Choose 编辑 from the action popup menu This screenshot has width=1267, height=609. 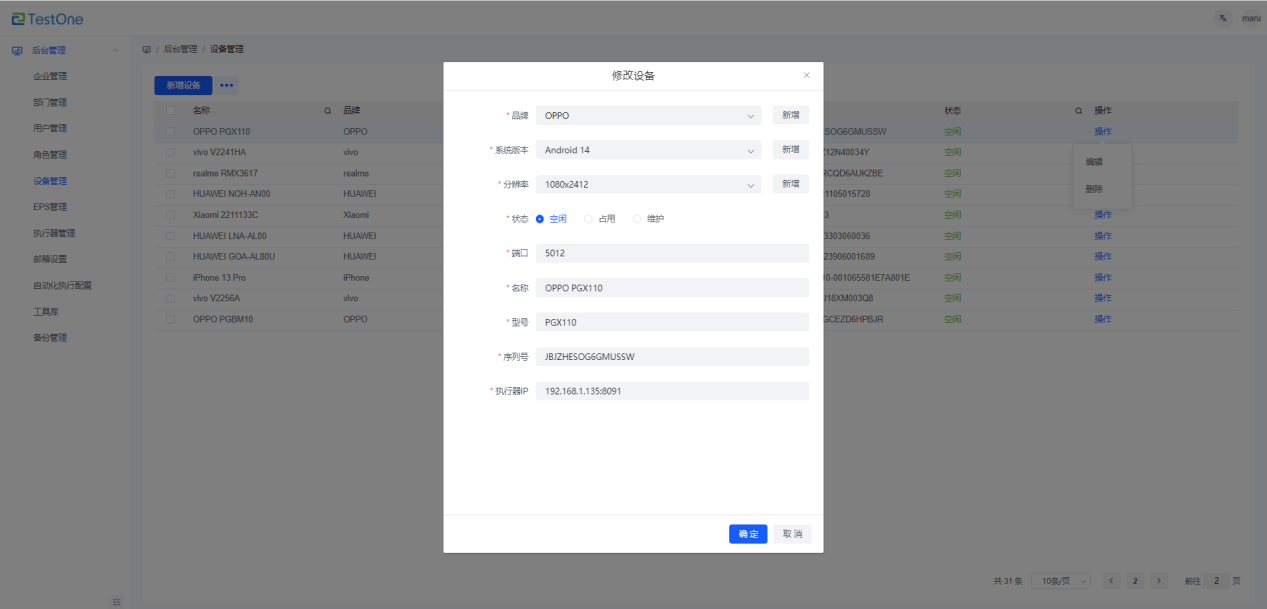(x=1094, y=162)
